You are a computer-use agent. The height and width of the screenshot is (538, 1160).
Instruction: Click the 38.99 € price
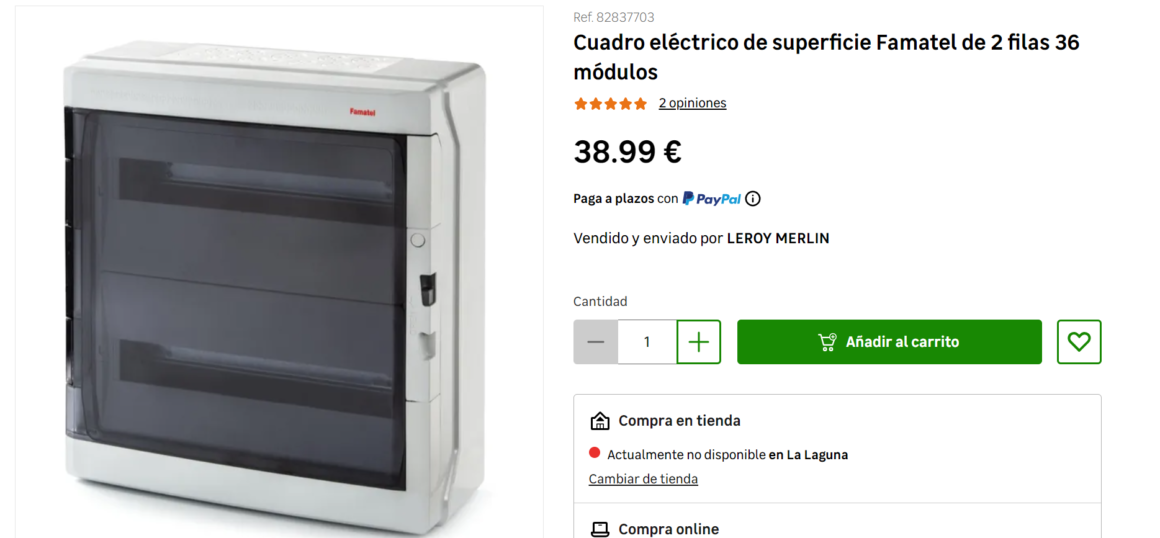627,152
